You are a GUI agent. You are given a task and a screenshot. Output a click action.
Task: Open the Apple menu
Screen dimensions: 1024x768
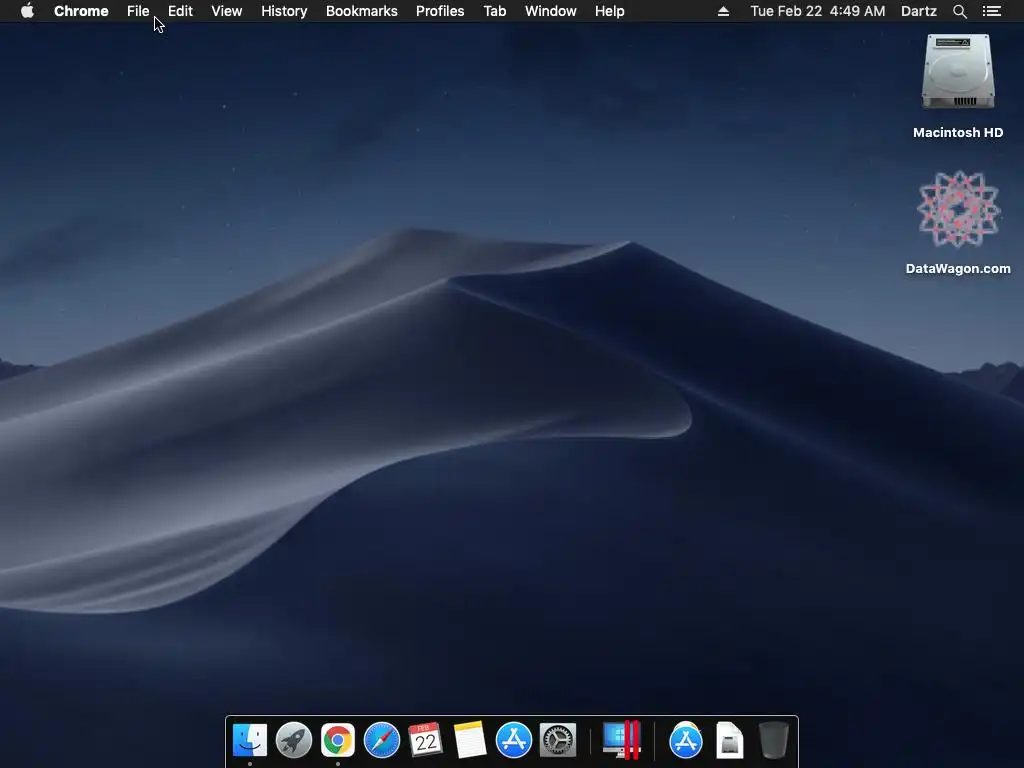[27, 11]
